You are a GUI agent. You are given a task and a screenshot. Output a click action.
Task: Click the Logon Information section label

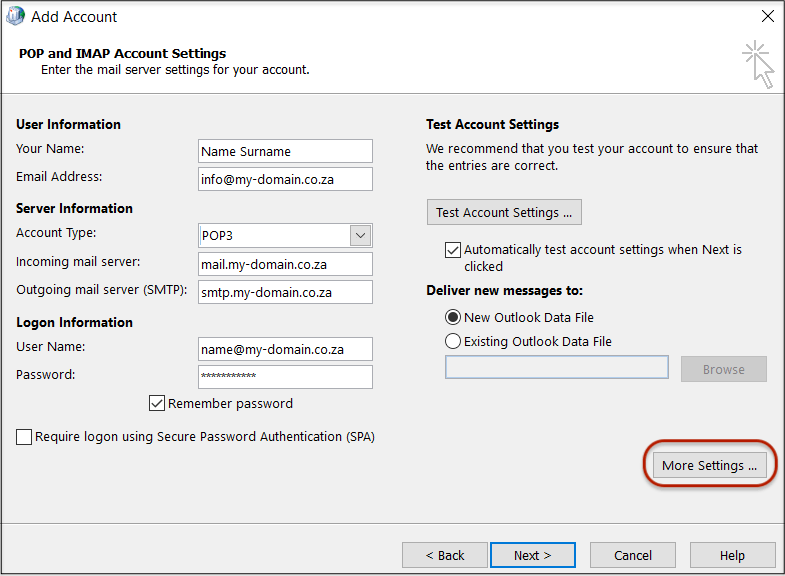click(74, 322)
